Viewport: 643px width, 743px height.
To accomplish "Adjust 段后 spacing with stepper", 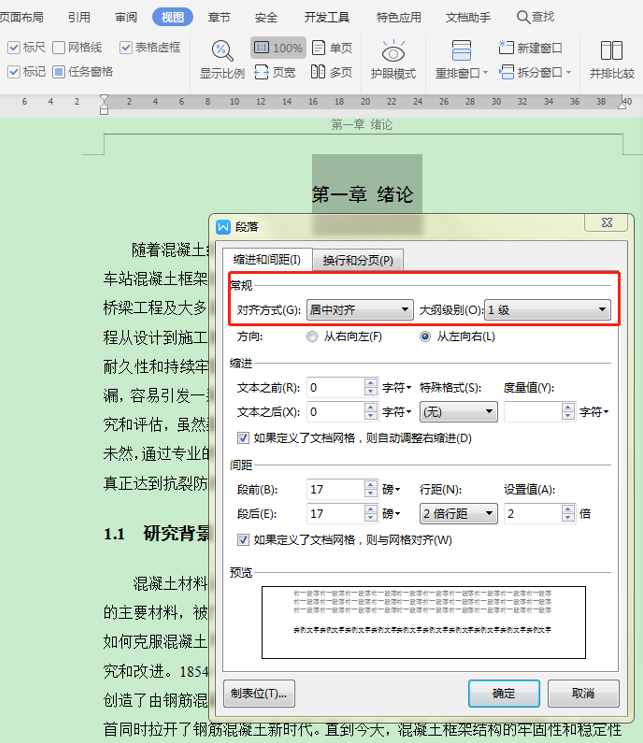I will [371, 514].
